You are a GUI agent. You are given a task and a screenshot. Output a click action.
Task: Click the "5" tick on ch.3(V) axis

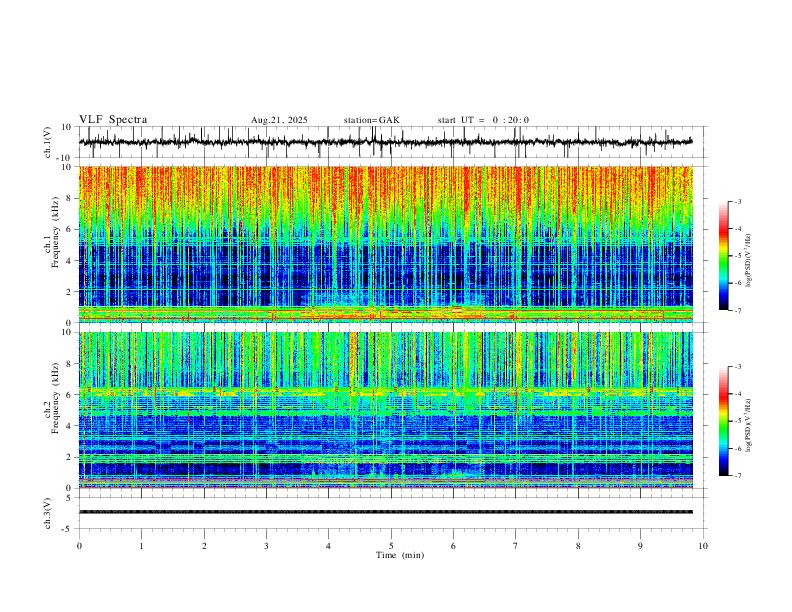70,498
